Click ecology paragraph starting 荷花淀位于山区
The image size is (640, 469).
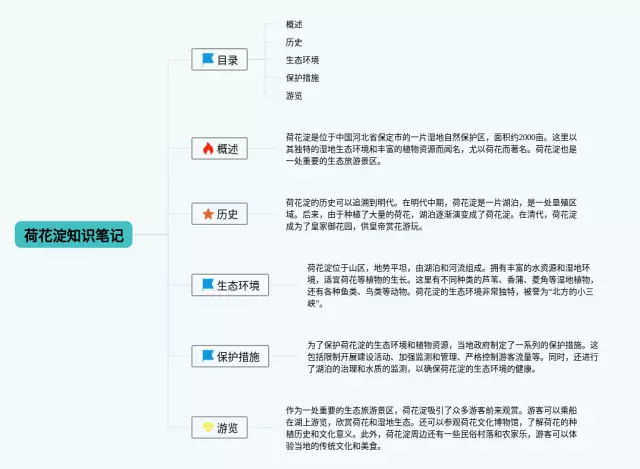coord(451,285)
